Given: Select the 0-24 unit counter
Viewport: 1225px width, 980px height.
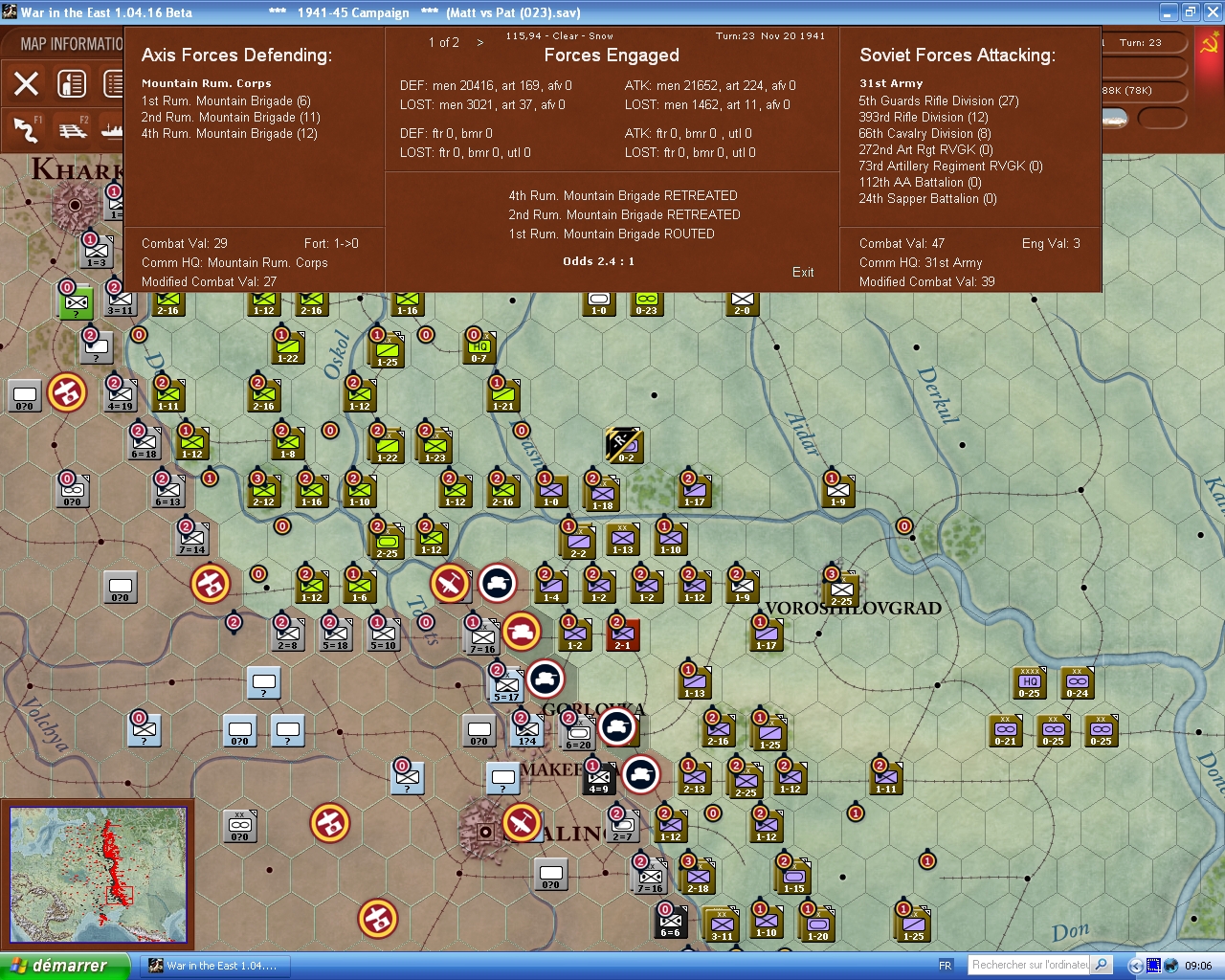Looking at the screenshot, I should pyautogui.click(x=1078, y=682).
